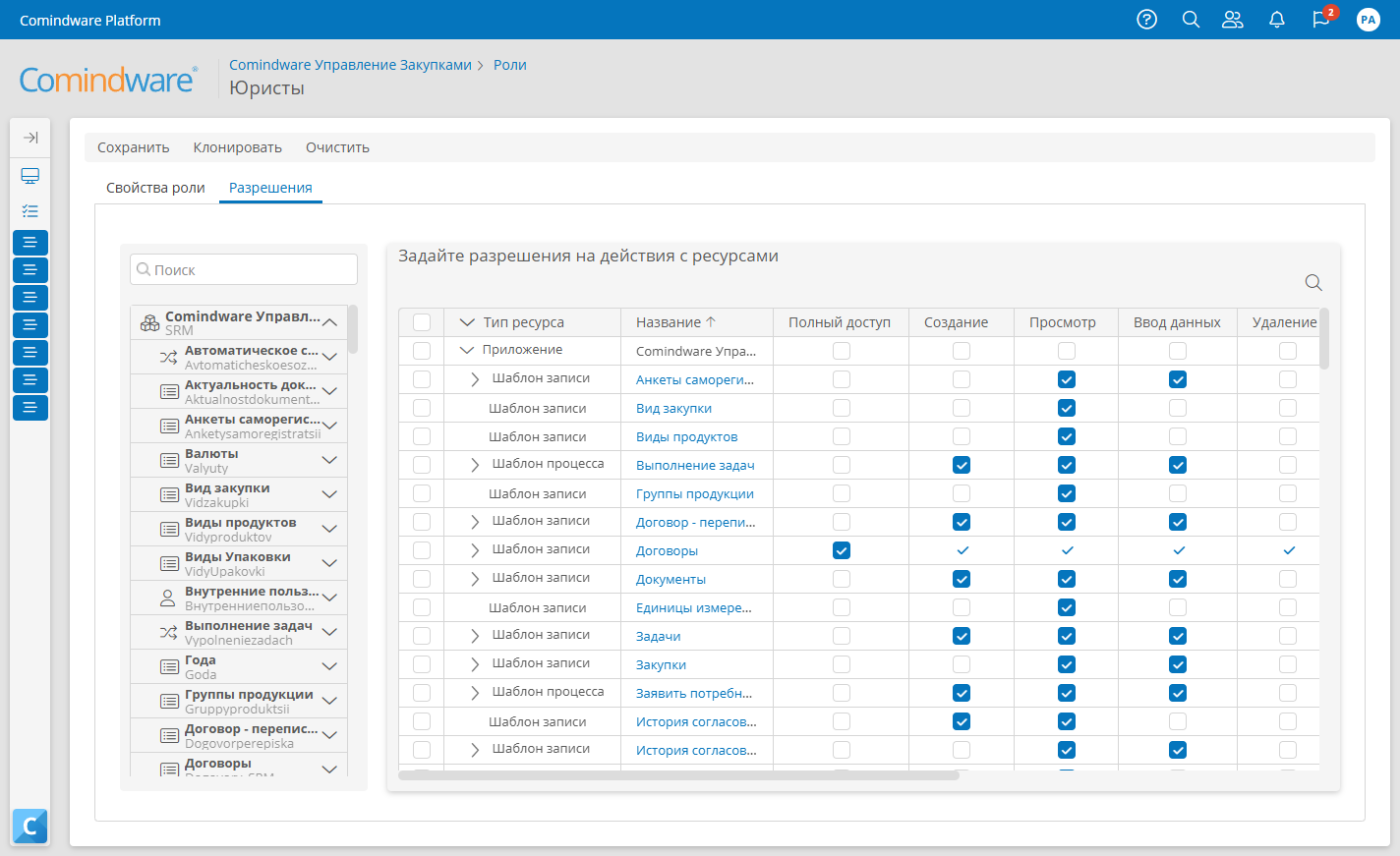Uncheck Full access for Договоры row
Image resolution: width=1400 pixels, height=856 pixels.
coord(842,550)
